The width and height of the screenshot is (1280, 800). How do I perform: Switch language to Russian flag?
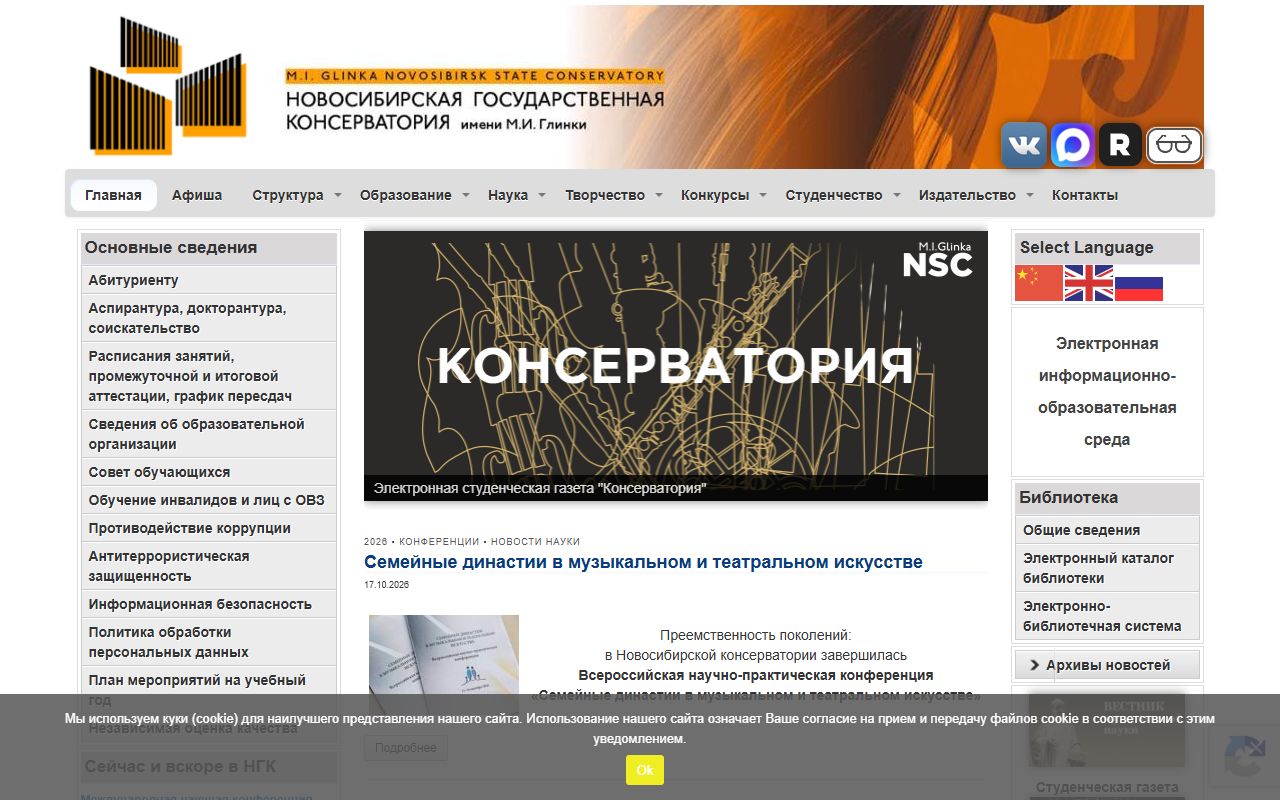1139,283
